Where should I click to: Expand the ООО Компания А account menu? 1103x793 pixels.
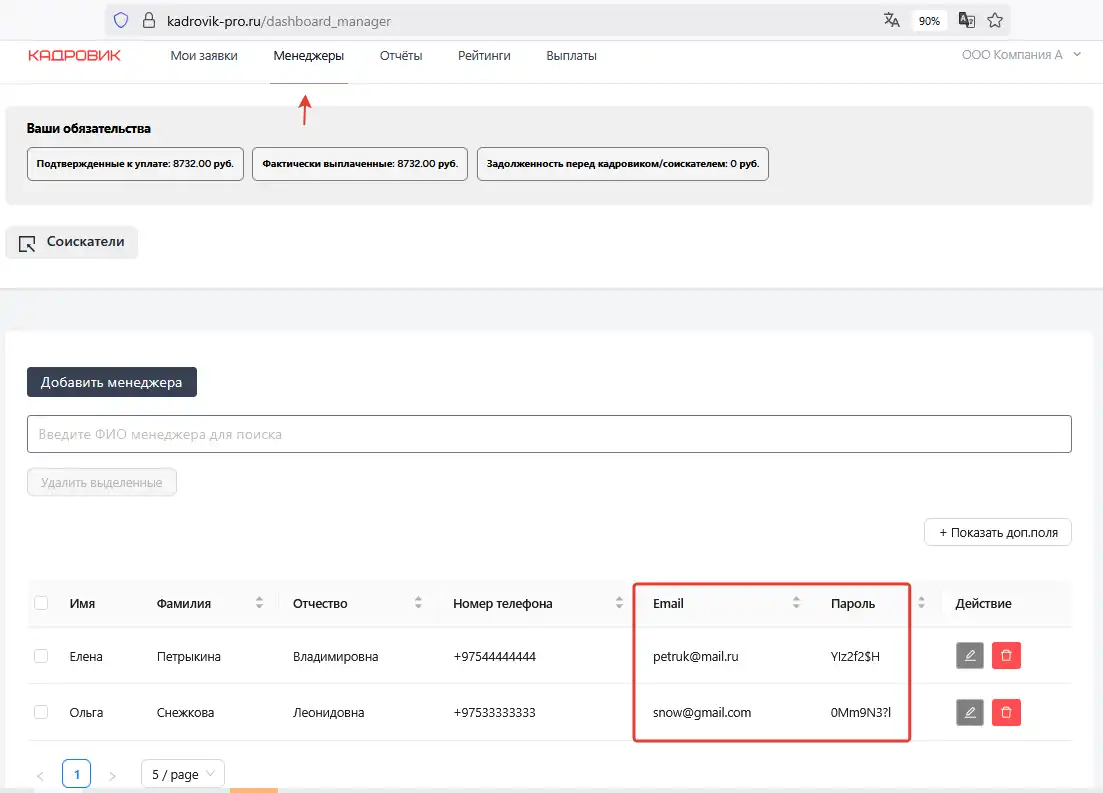click(x=1021, y=56)
